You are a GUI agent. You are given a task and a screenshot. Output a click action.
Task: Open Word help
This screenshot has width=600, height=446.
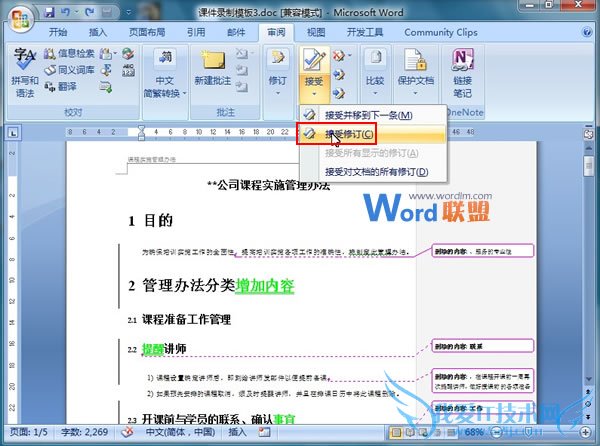tap(587, 32)
